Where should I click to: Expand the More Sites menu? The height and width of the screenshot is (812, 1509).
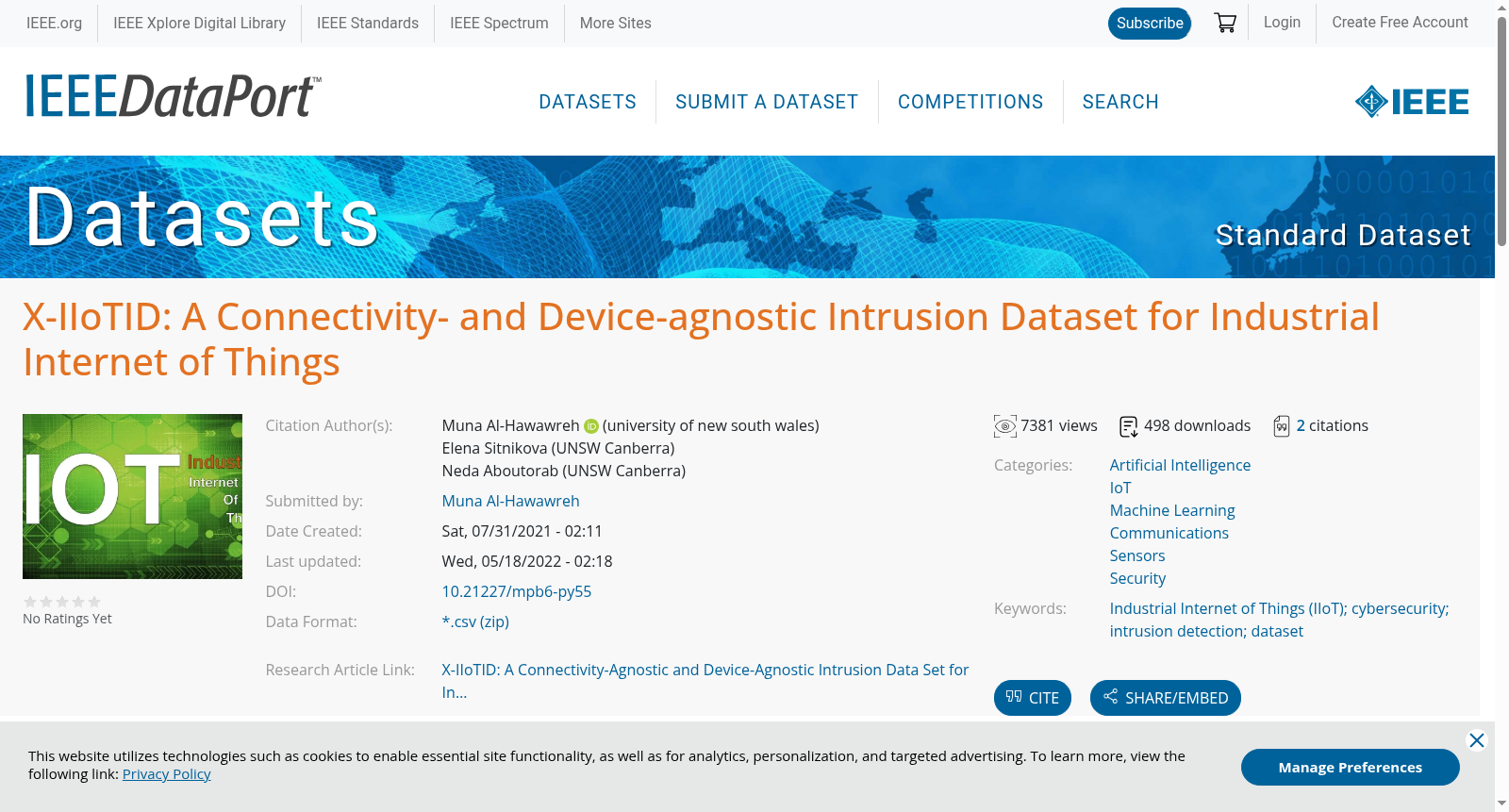615,23
